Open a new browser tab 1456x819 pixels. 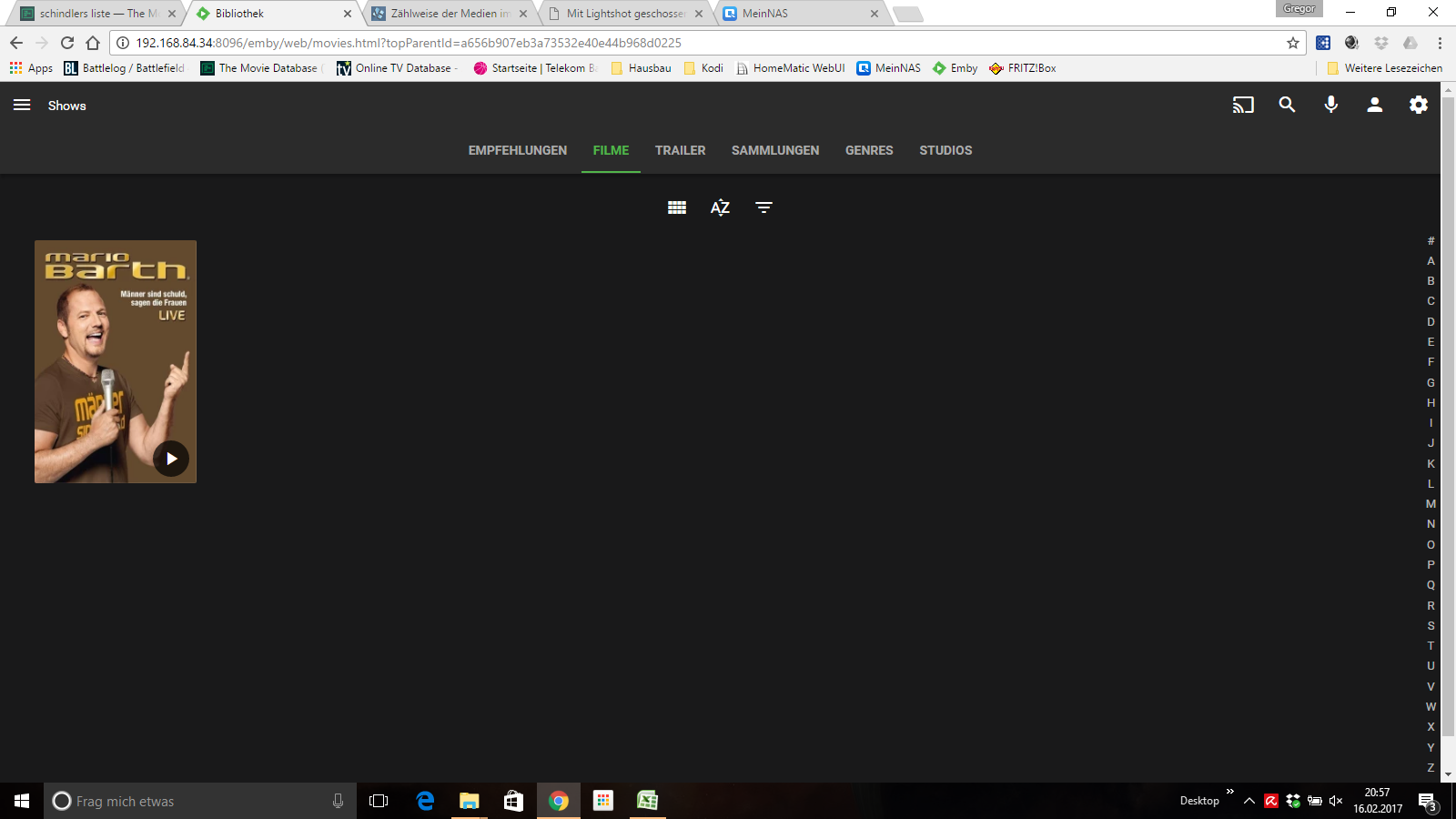pos(907,14)
